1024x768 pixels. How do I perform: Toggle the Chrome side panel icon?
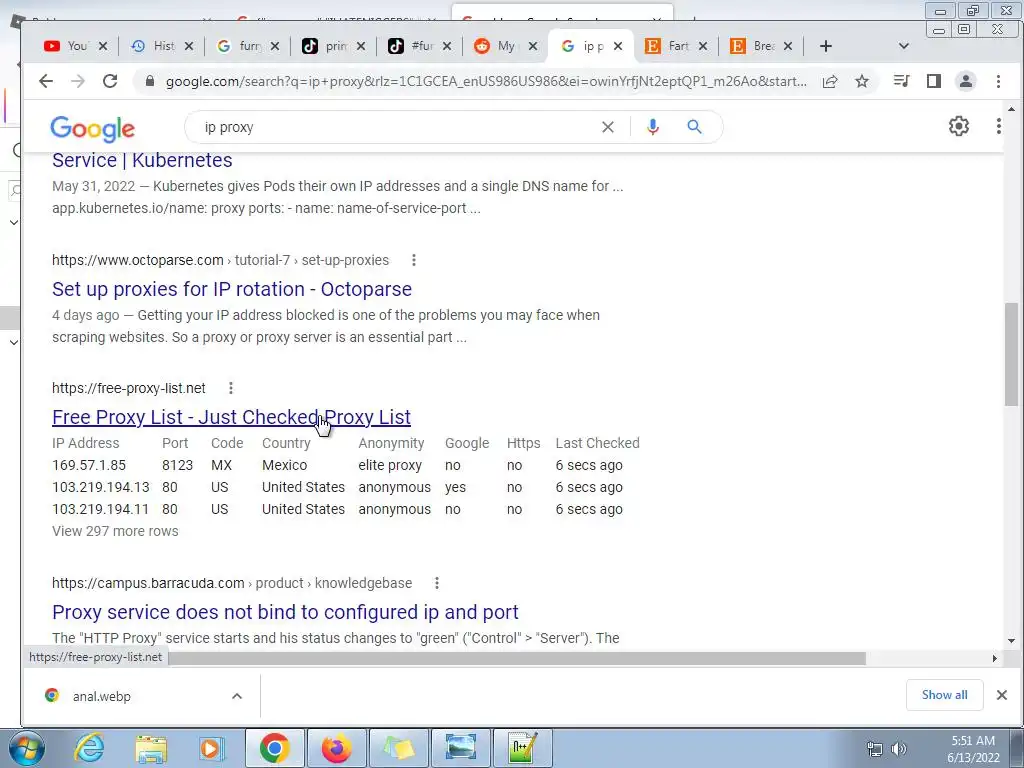(x=934, y=81)
